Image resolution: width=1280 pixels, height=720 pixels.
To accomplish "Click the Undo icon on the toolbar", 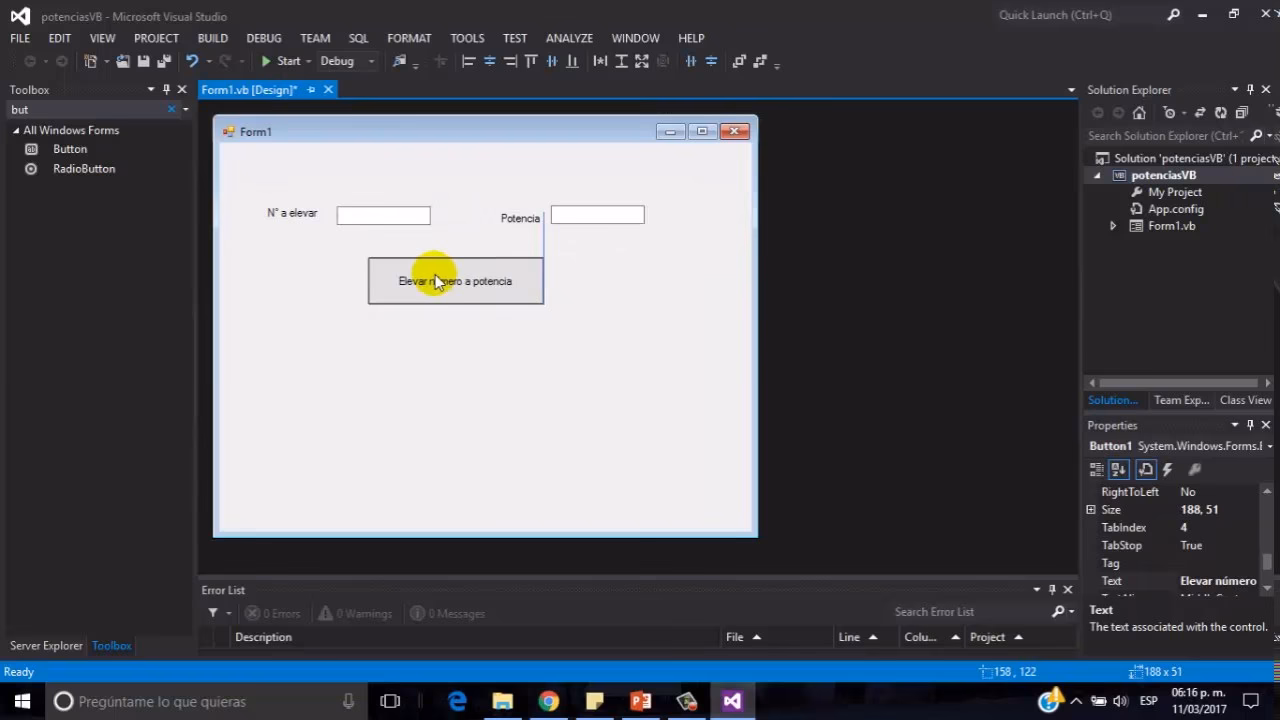I will click(191, 61).
